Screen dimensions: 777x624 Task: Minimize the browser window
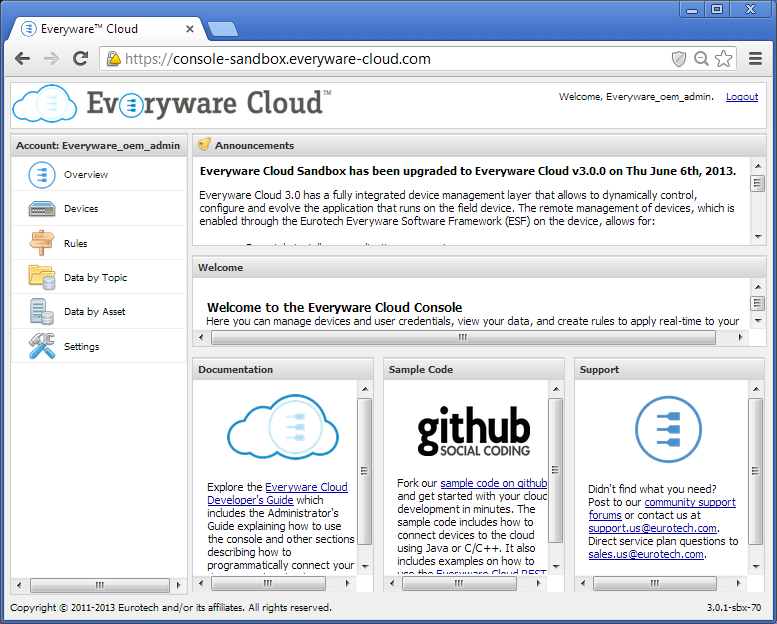pos(692,9)
